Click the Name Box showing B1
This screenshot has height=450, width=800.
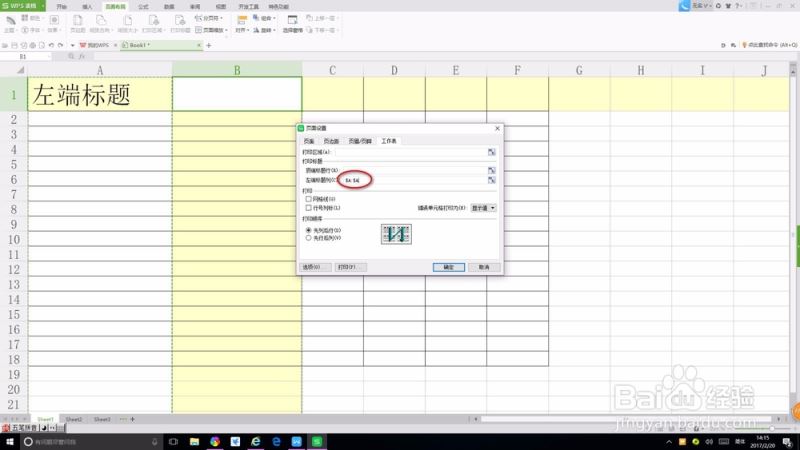(x=26, y=56)
